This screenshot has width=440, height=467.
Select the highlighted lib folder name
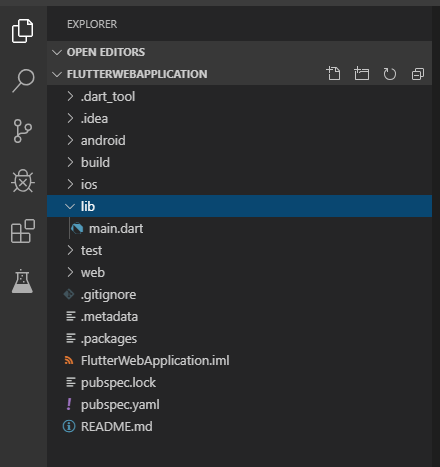point(88,207)
